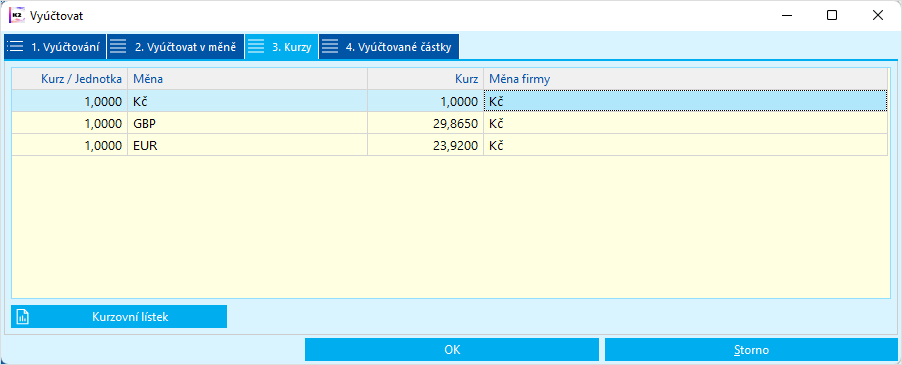Image resolution: width=902 pixels, height=365 pixels.
Task: Click the Kurz / Jednotka column header
Action: click(70, 79)
